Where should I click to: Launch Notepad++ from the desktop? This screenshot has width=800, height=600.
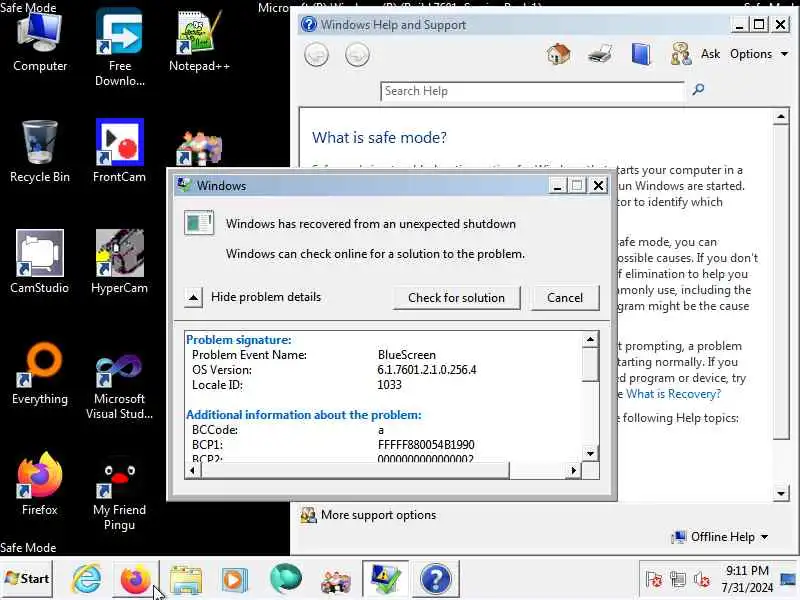tap(199, 42)
